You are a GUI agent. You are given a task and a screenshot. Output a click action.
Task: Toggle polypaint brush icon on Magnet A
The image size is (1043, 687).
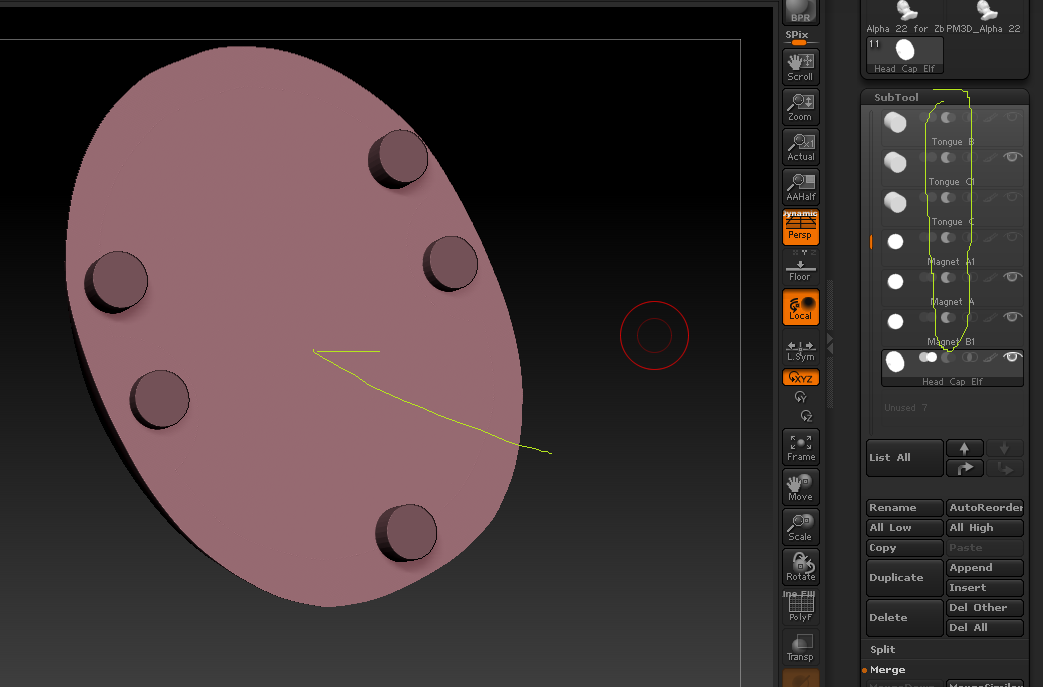coord(990,277)
